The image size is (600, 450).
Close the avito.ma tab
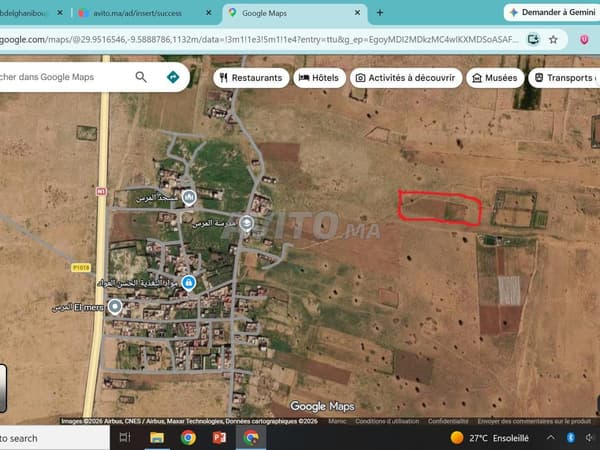coord(209,13)
